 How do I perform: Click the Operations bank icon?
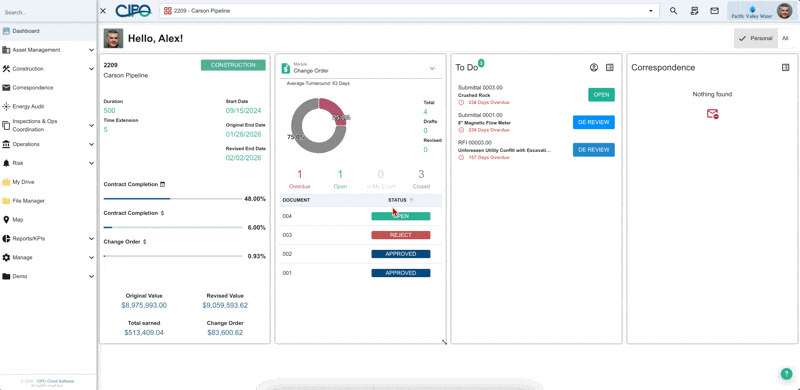(x=6, y=144)
